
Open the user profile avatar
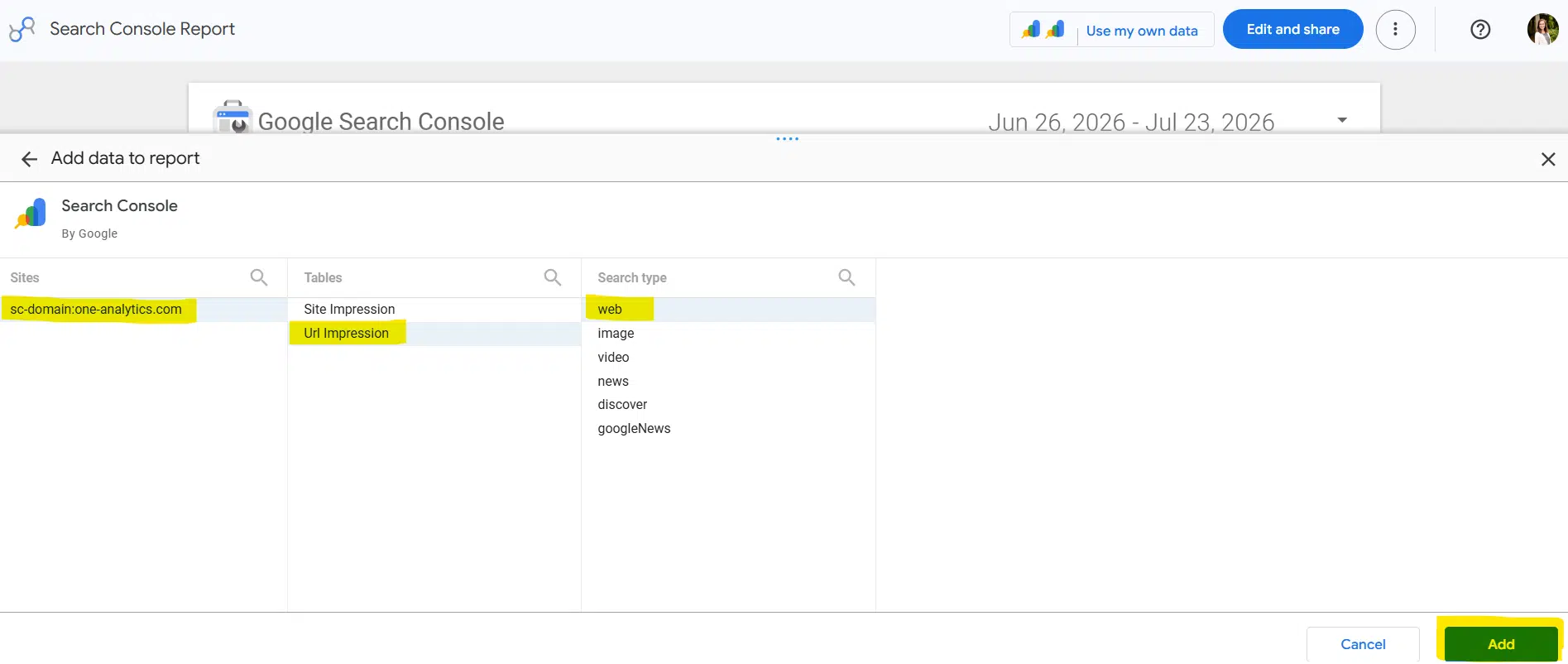click(x=1542, y=30)
